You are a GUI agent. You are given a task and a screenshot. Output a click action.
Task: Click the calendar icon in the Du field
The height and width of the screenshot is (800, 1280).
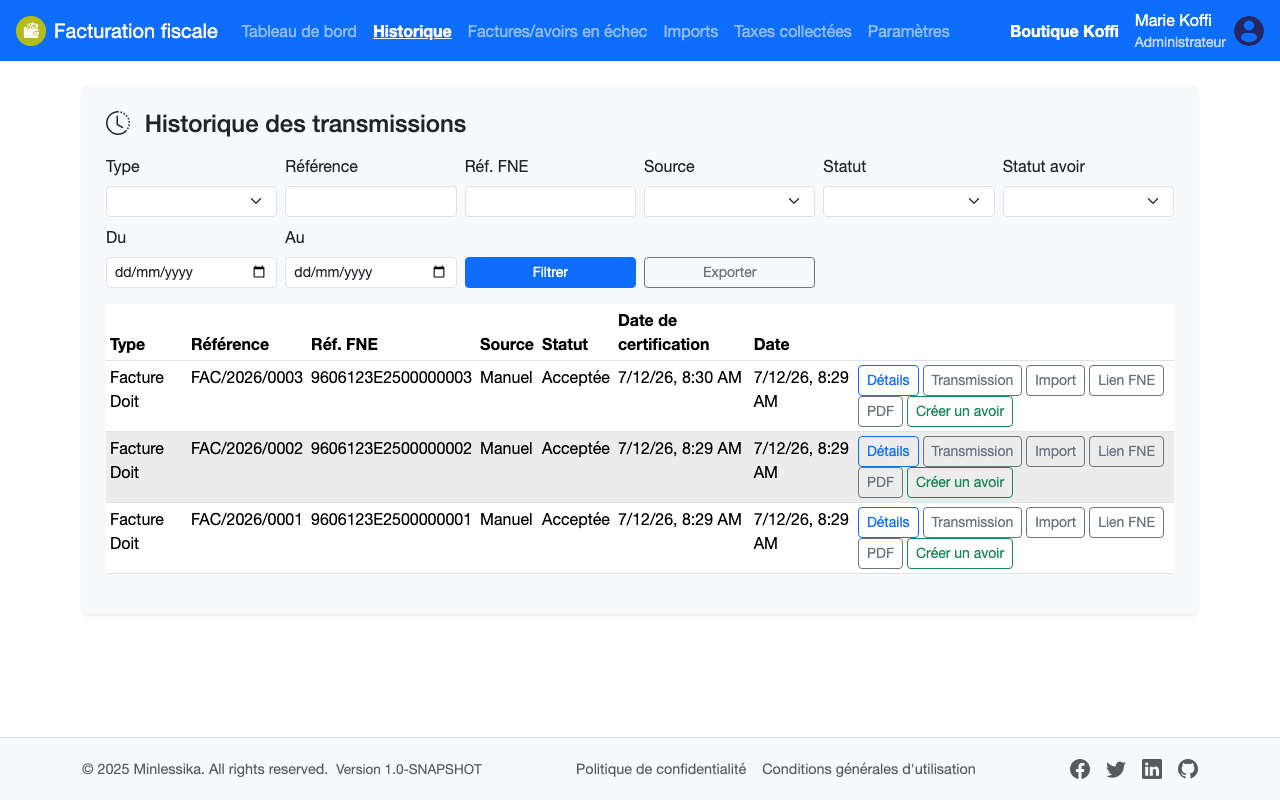(259, 272)
